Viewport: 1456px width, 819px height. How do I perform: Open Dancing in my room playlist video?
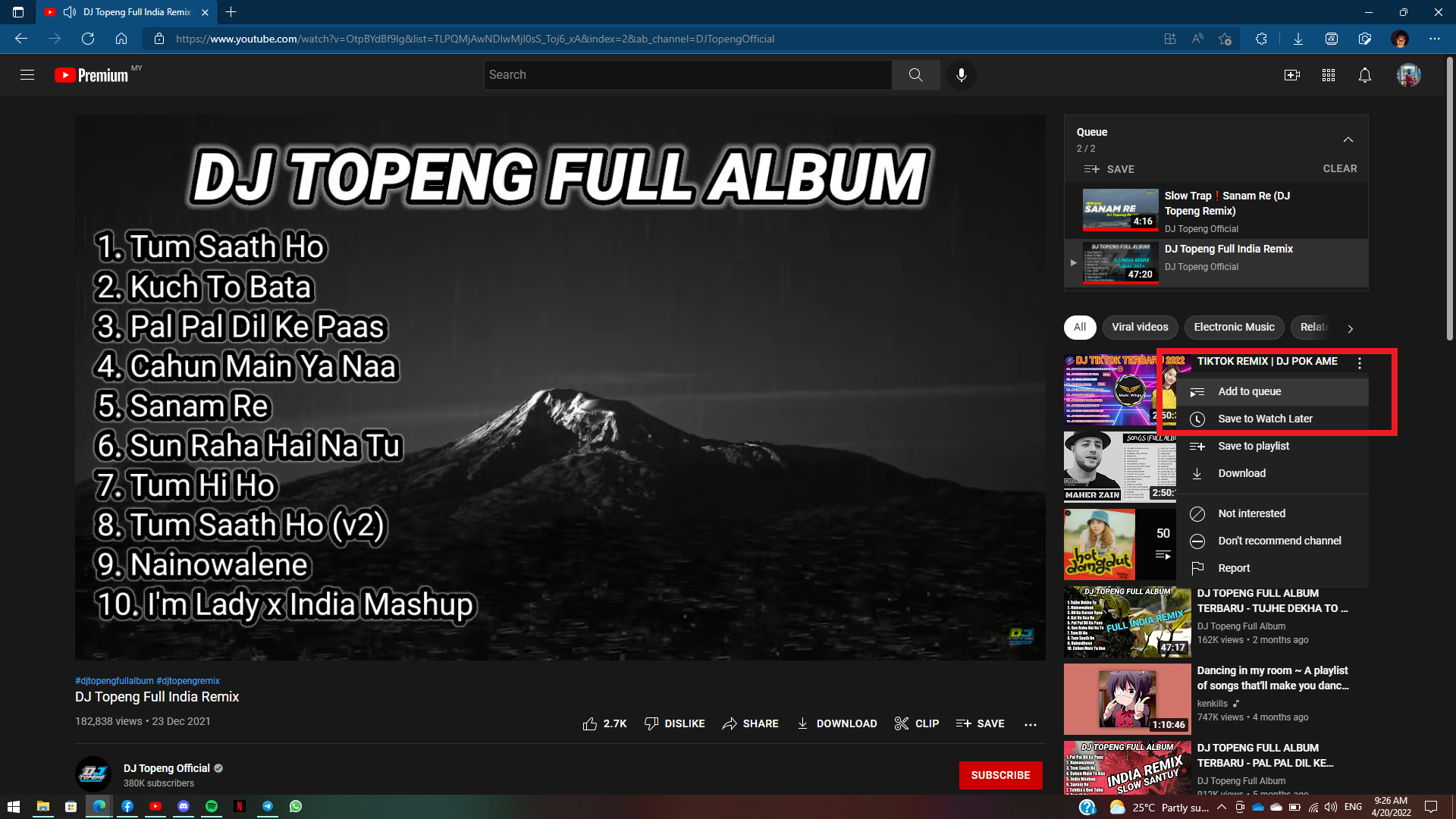pos(1216,699)
